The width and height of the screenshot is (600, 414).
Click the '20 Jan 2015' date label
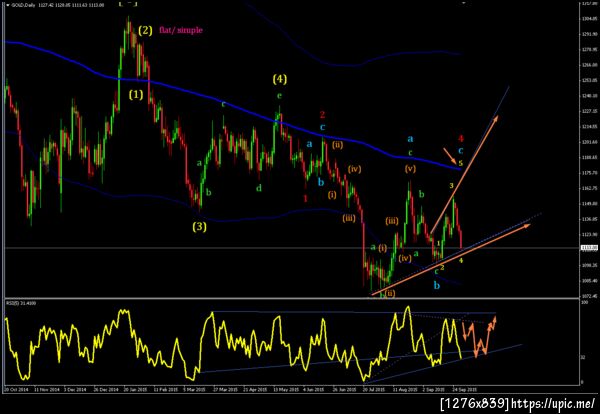click(x=136, y=390)
